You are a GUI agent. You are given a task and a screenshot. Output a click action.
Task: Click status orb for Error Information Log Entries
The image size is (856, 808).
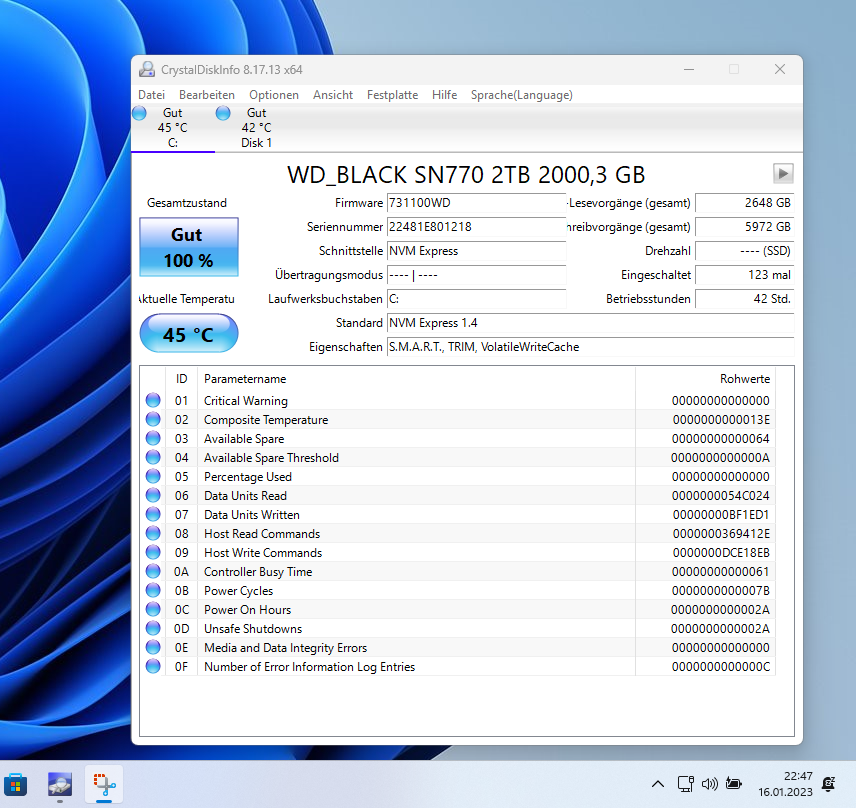click(x=153, y=667)
